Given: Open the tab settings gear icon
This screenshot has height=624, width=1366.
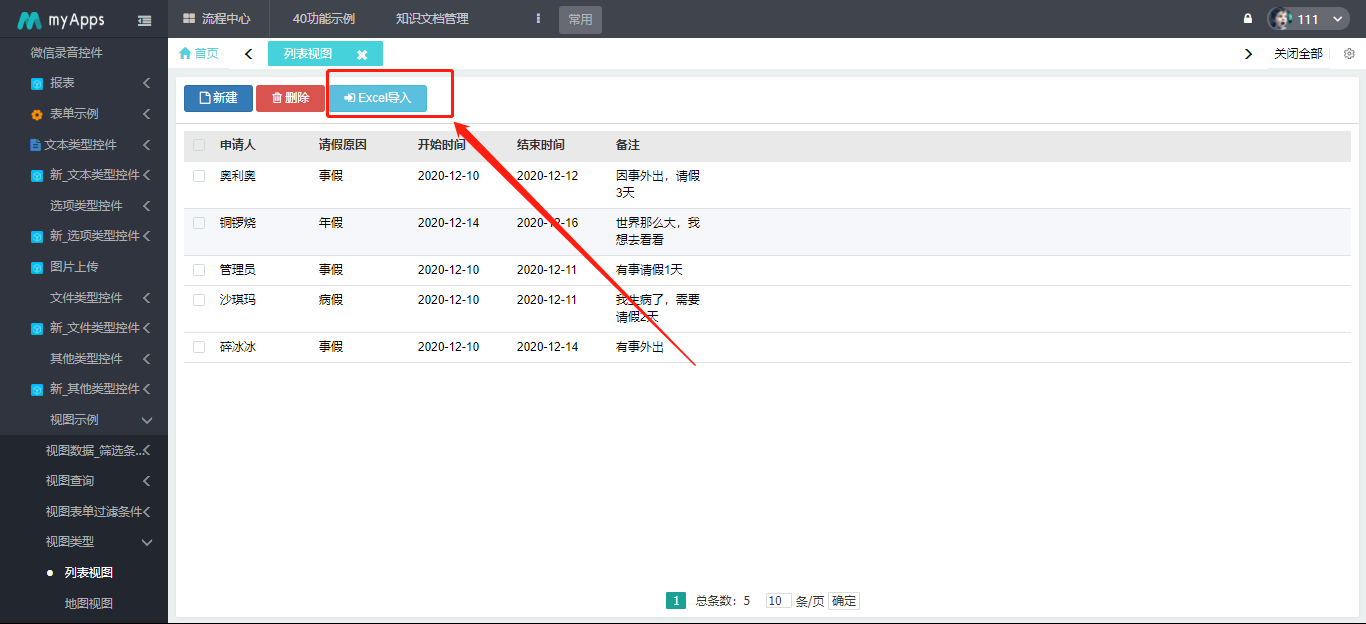Looking at the screenshot, I should click(1349, 54).
